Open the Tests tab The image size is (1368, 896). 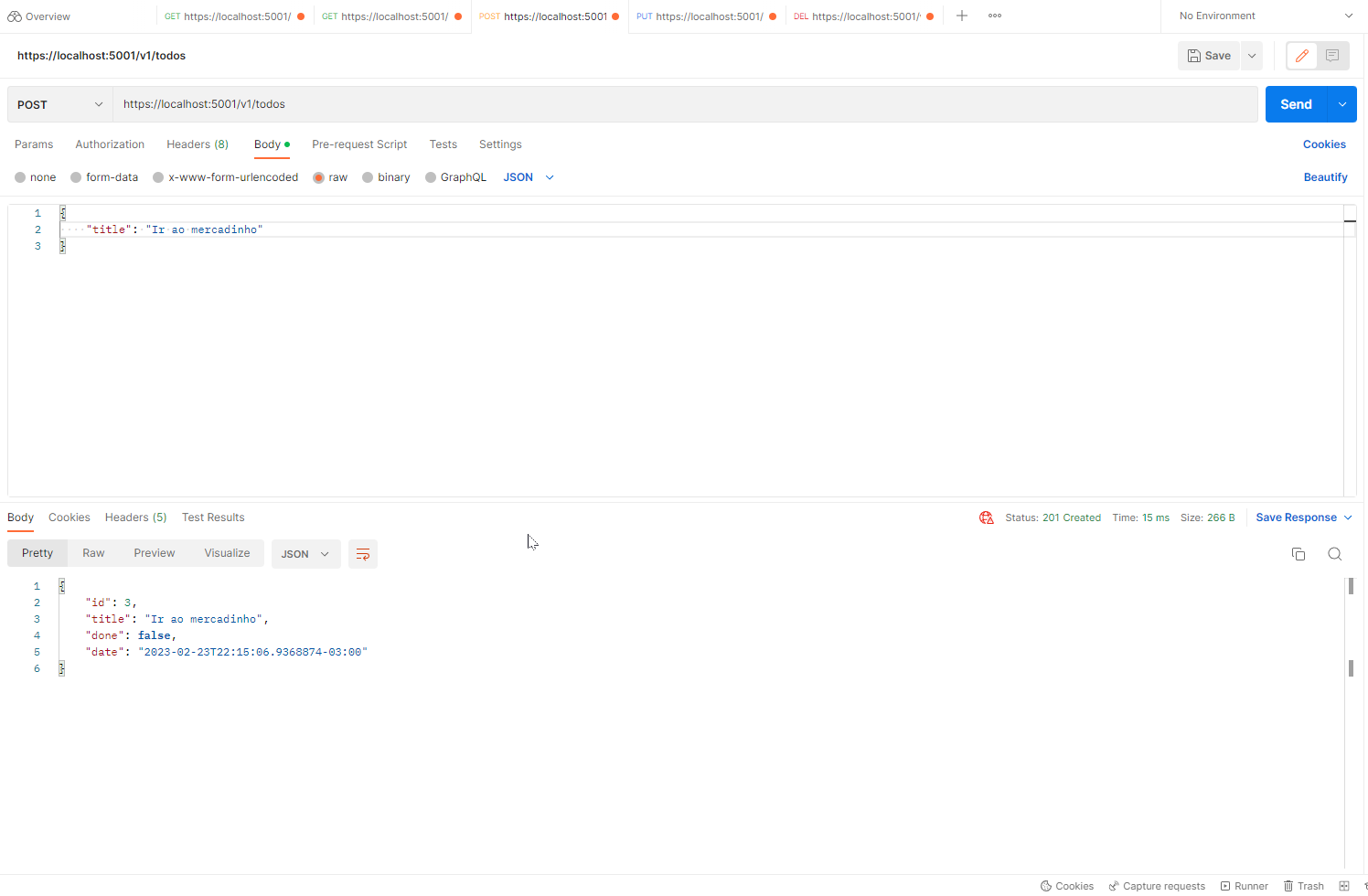444,144
